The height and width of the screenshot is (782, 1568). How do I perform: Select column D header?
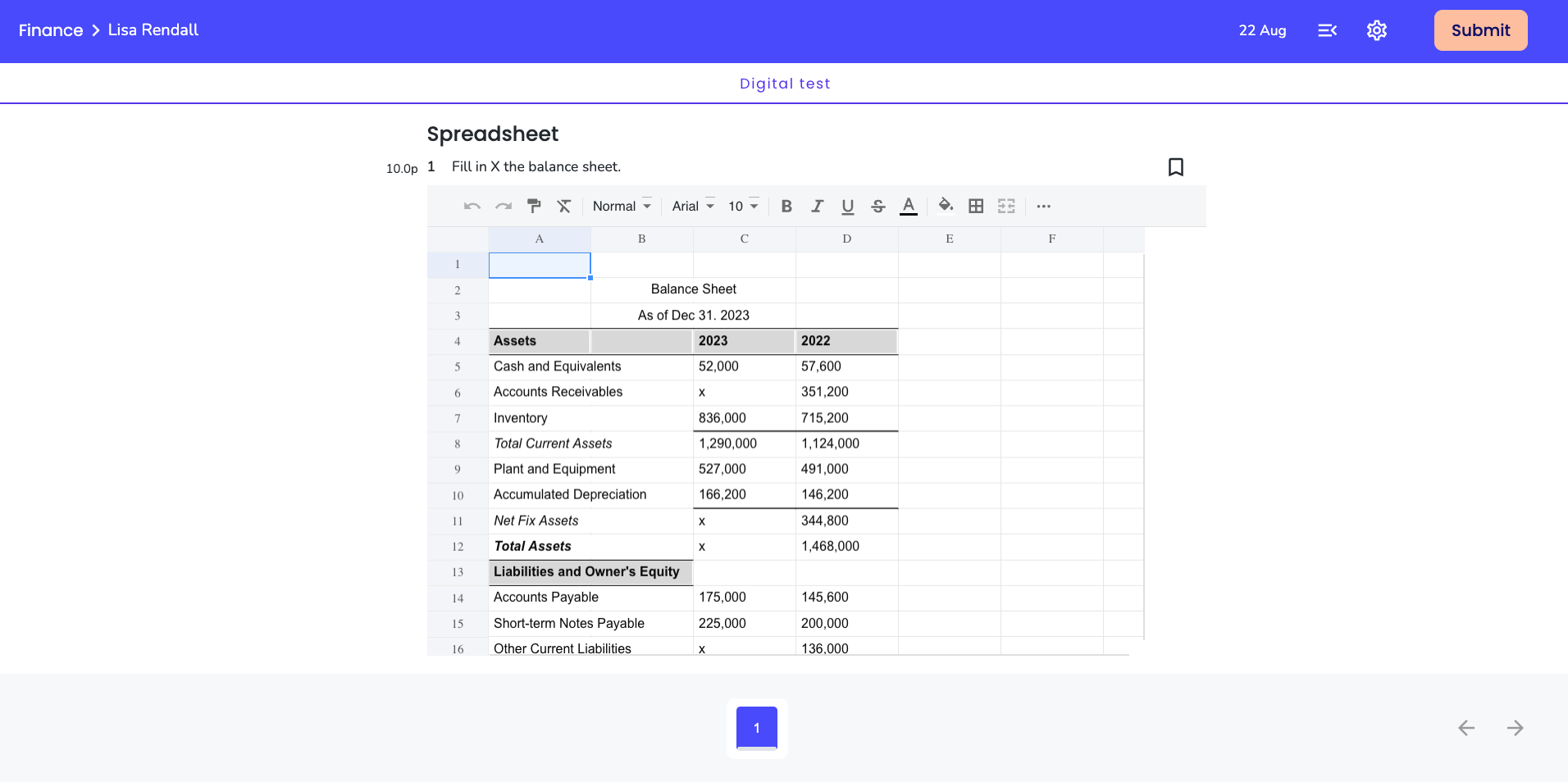click(847, 239)
